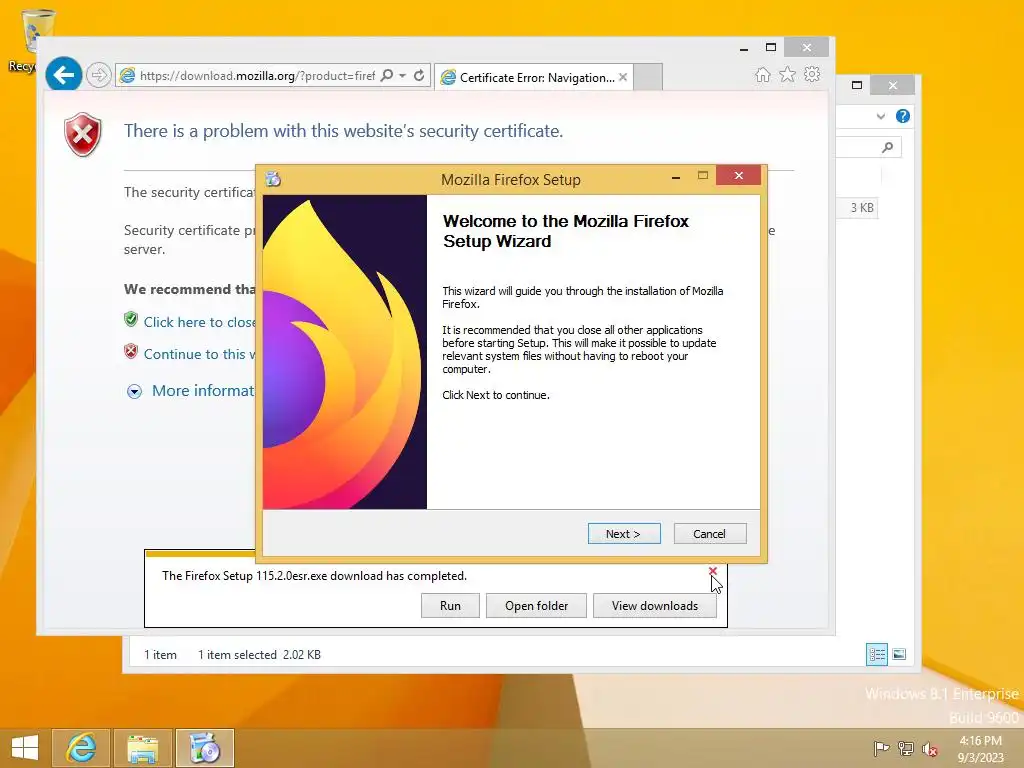The width and height of the screenshot is (1024, 768).
Task: Expand the File Explorer ribbon chevron
Action: point(881,116)
